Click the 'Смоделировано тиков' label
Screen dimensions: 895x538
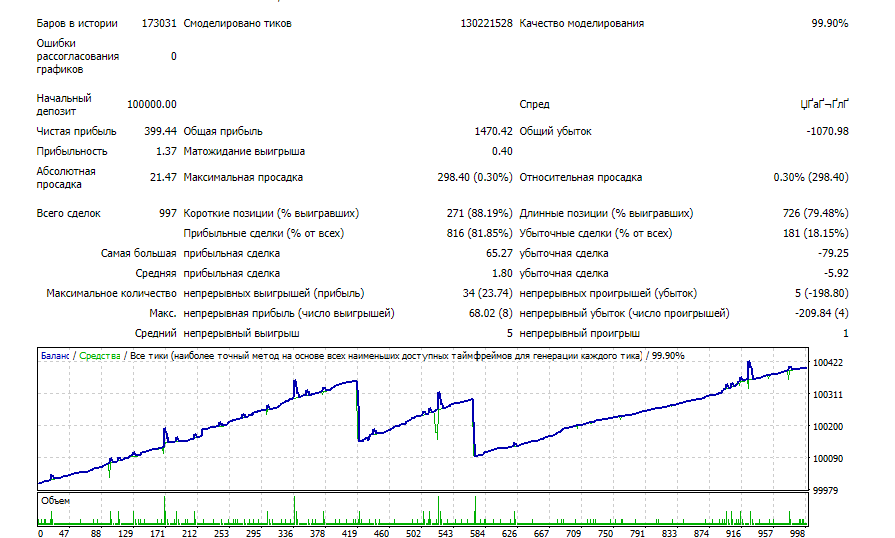point(237,23)
